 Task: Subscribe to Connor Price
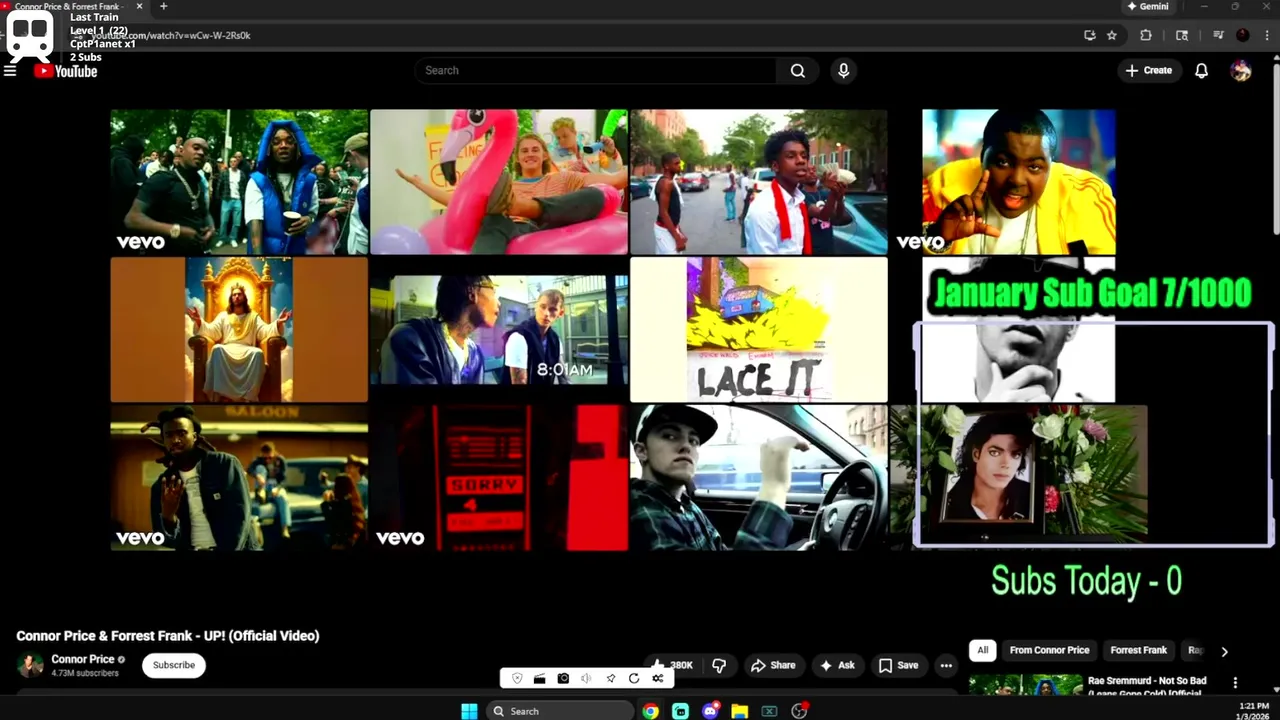click(x=174, y=665)
